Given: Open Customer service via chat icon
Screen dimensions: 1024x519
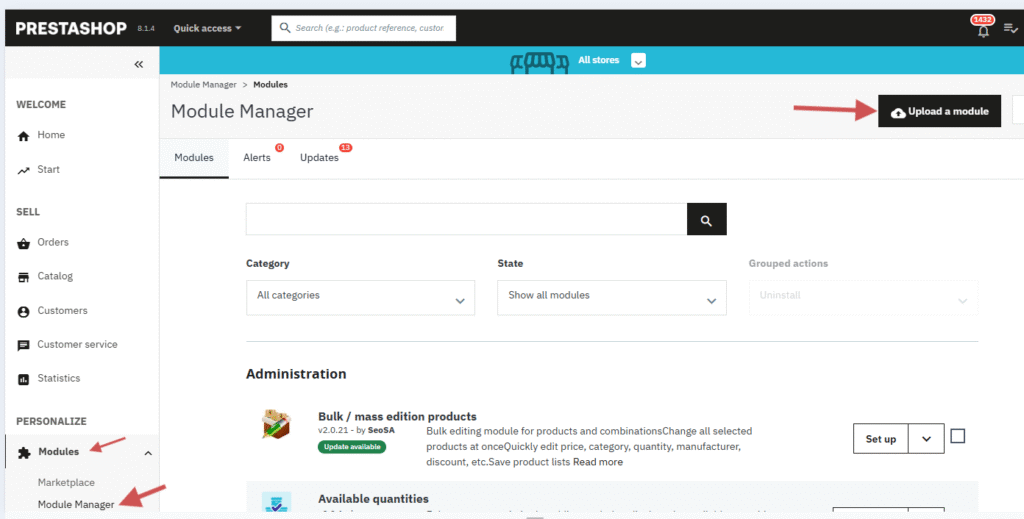Looking at the screenshot, I should tap(24, 345).
